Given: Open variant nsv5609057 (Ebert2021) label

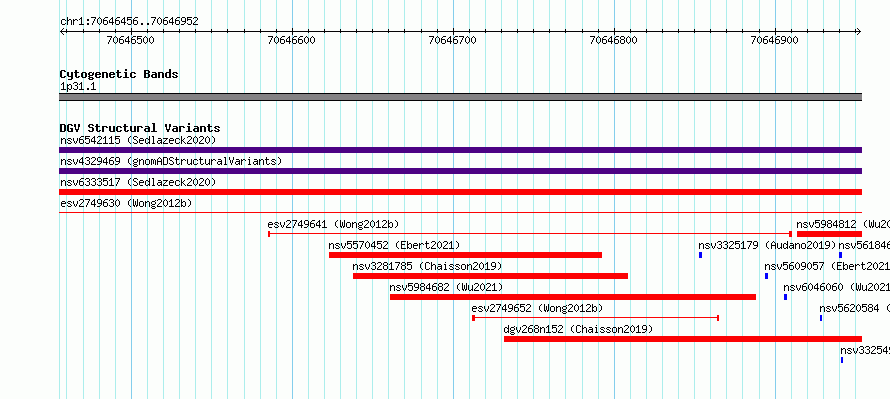Looking at the screenshot, I should (826, 266).
